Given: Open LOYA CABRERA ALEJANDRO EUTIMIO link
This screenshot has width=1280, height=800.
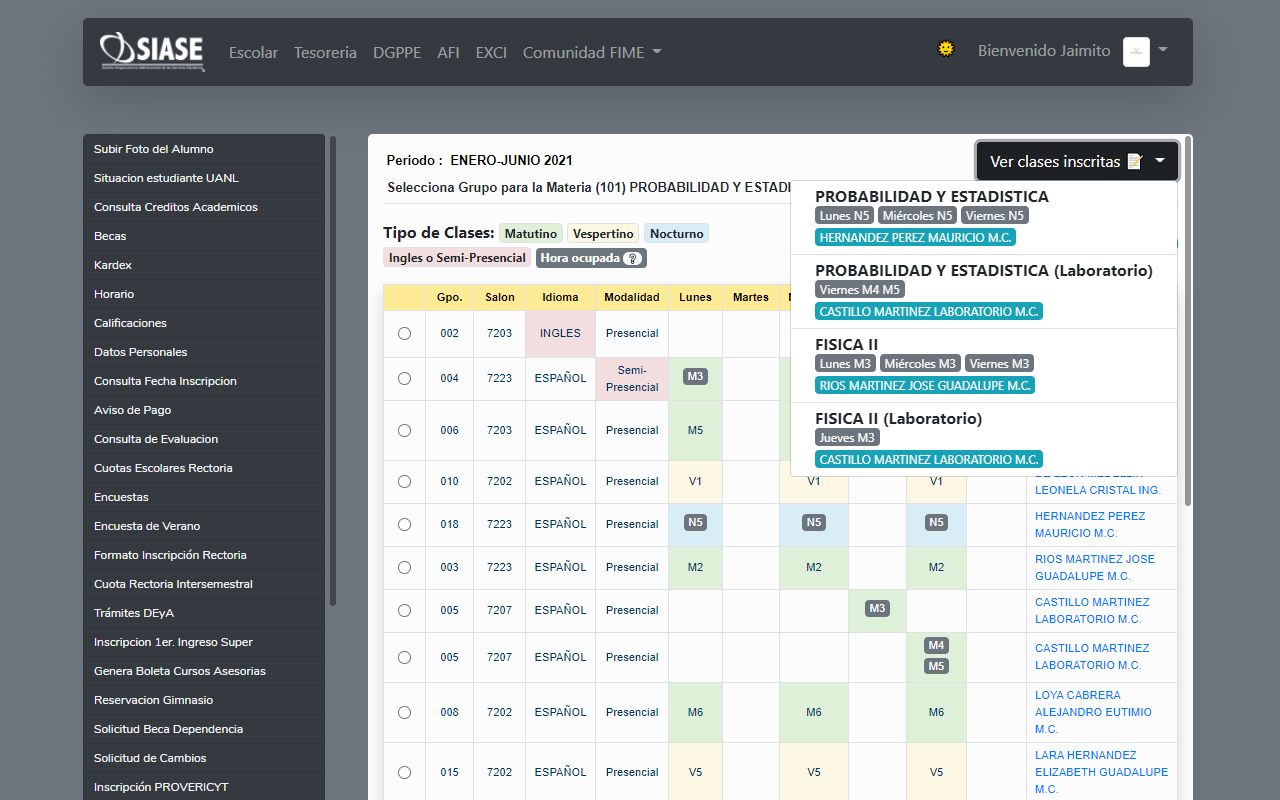Looking at the screenshot, I should tap(1093, 712).
